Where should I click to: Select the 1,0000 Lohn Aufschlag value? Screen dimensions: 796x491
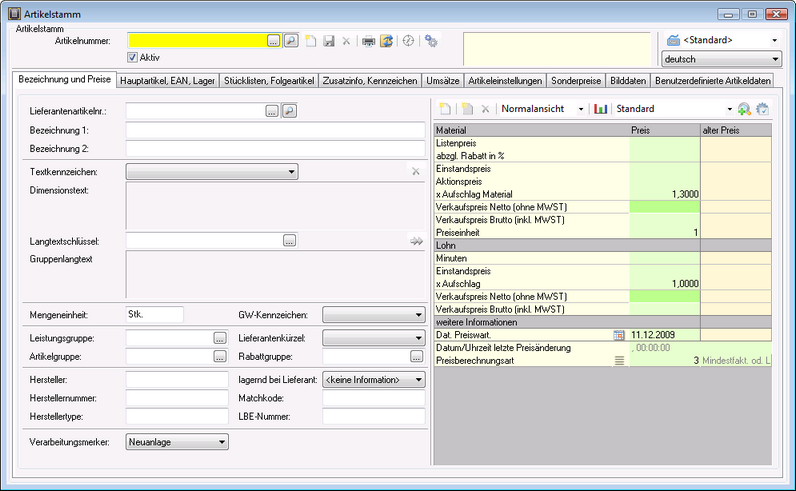pos(665,283)
